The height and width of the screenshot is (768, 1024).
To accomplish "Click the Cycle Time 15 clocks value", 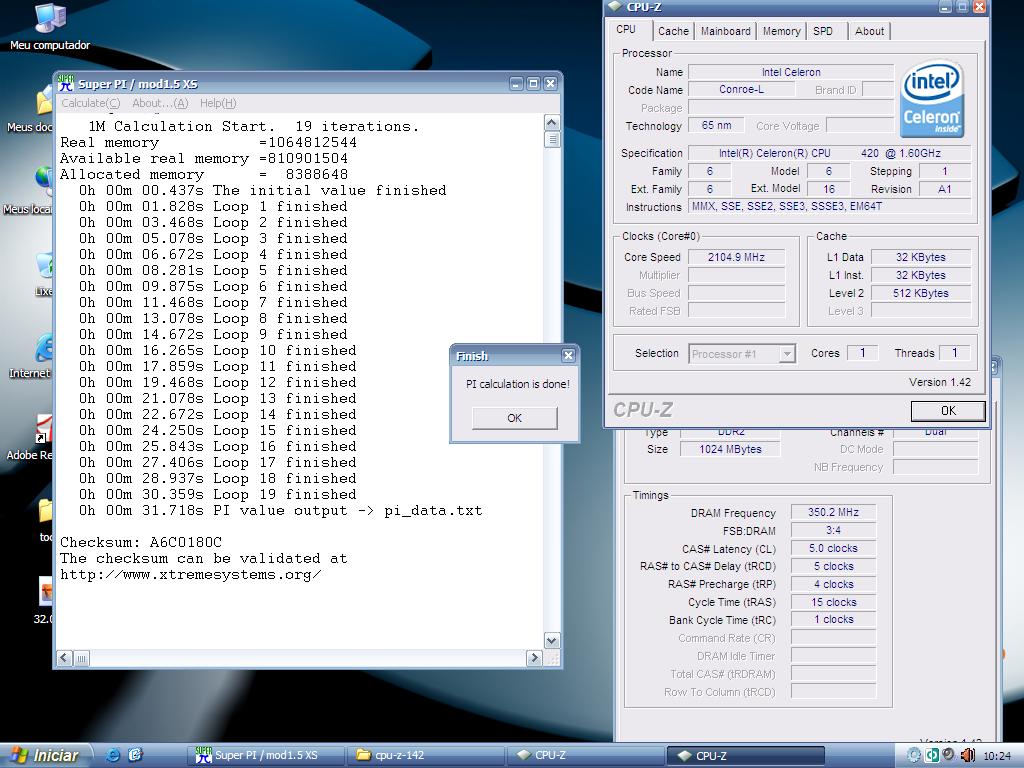I will tap(833, 602).
